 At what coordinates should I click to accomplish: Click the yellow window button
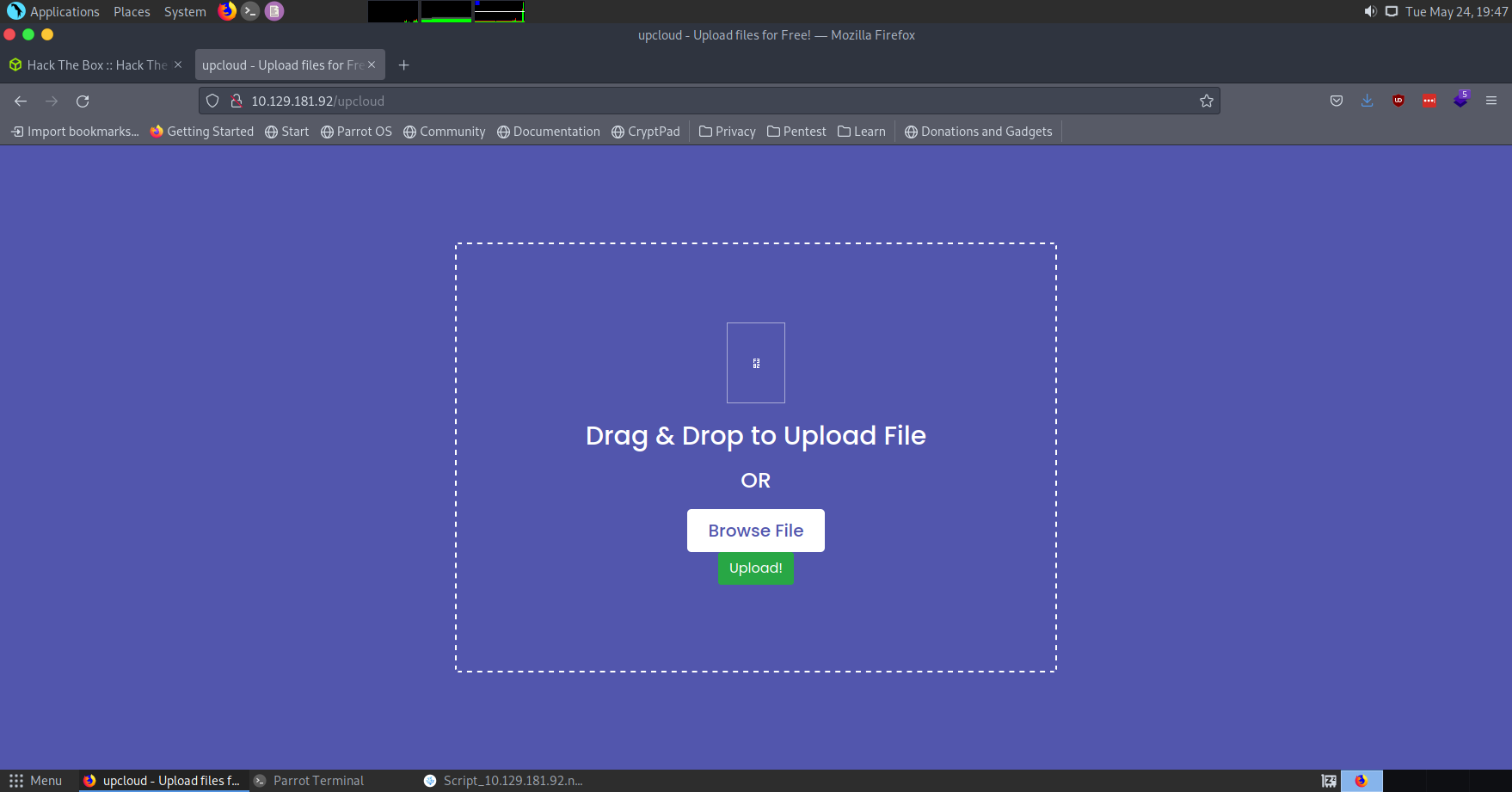click(x=47, y=34)
